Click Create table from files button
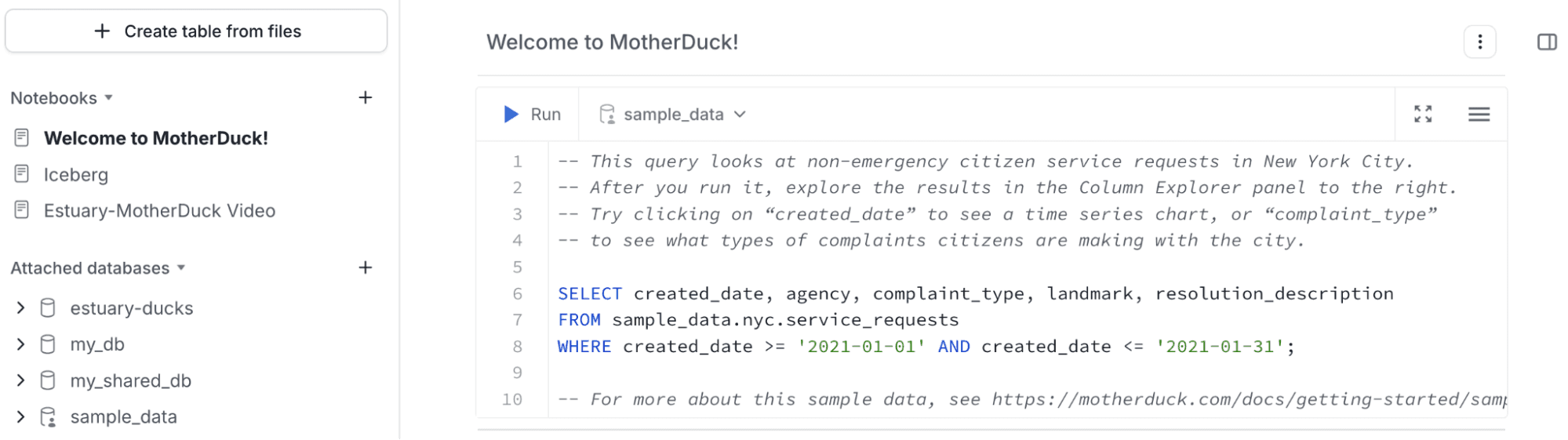Viewport: 1568px width, 440px height. [196, 31]
